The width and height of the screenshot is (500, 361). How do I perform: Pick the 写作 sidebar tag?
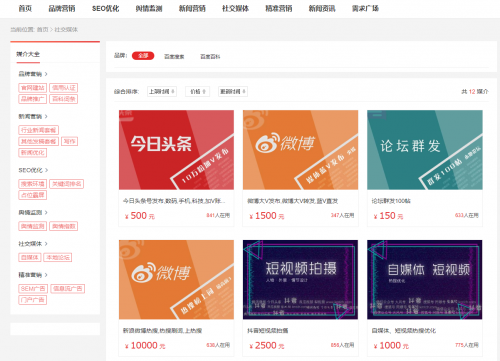[x=69, y=141]
